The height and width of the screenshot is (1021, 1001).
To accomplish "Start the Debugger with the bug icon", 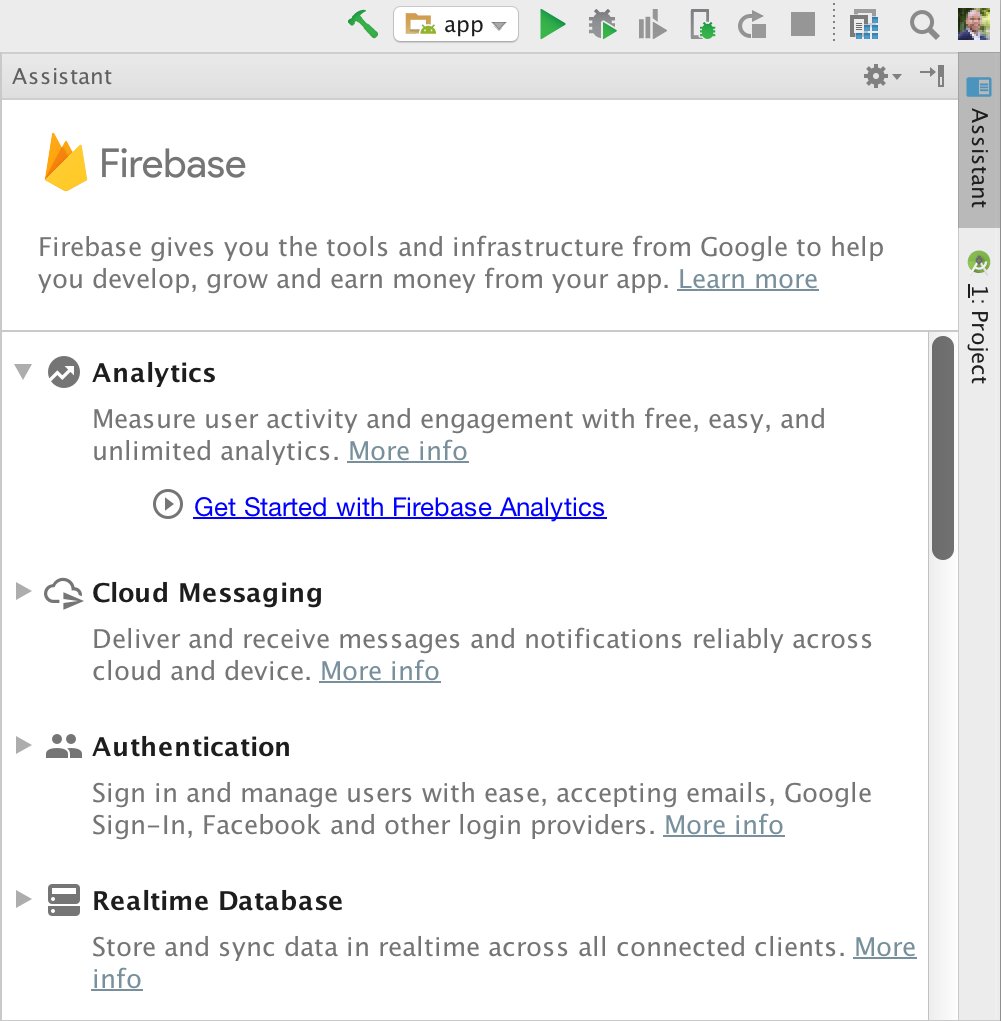I will 602,24.
